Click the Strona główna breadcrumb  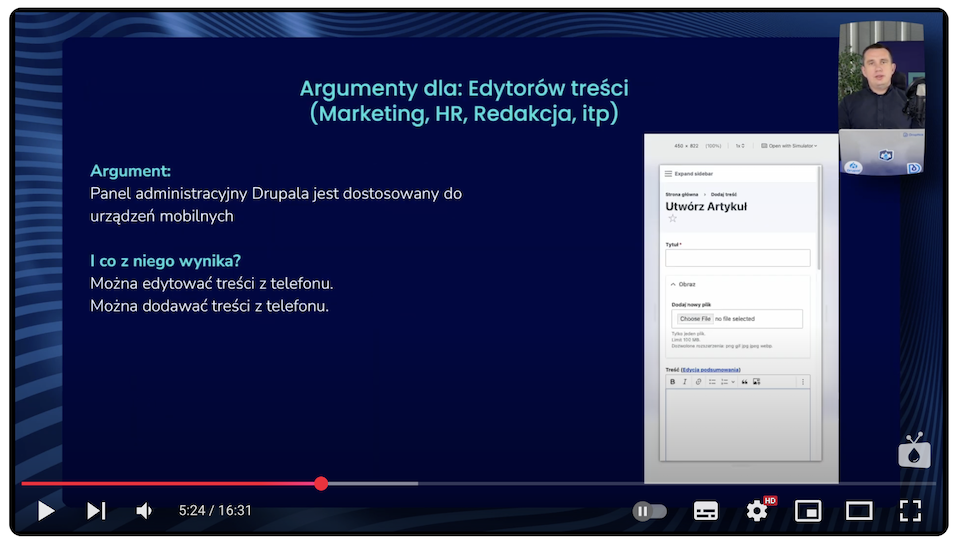click(x=681, y=194)
